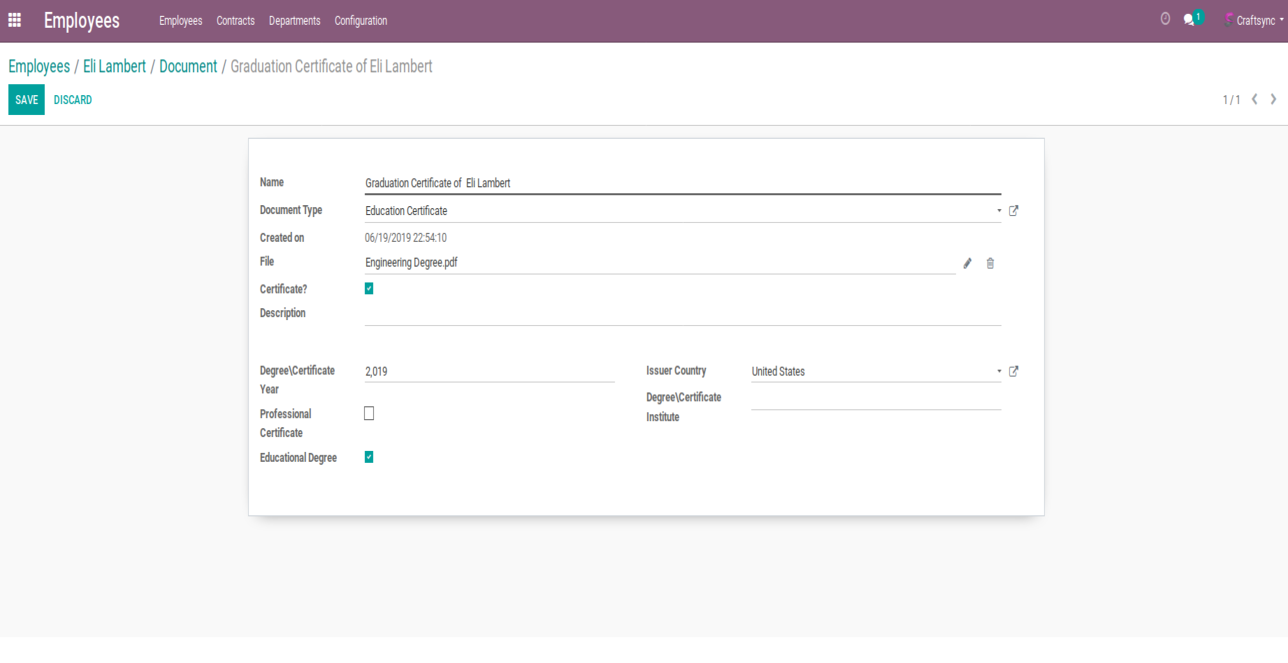Click the pencil icon to edit file

tap(967, 264)
